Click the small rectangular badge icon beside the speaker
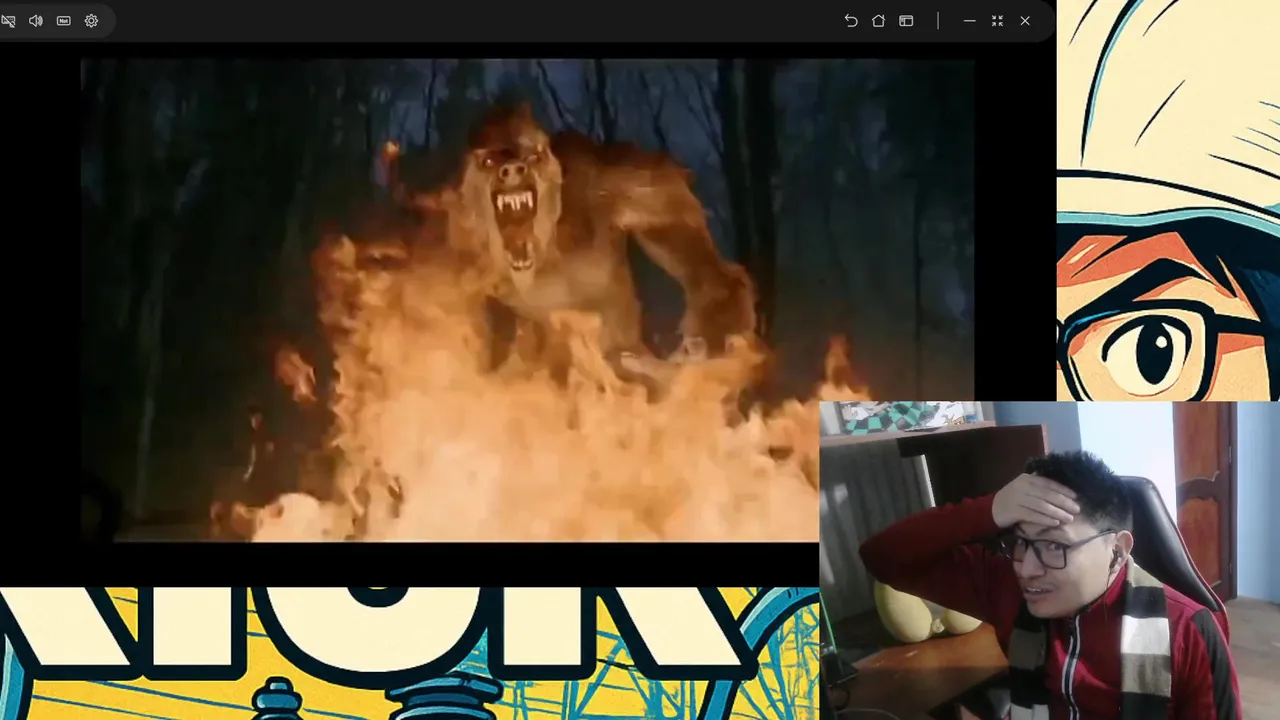 pos(64,21)
